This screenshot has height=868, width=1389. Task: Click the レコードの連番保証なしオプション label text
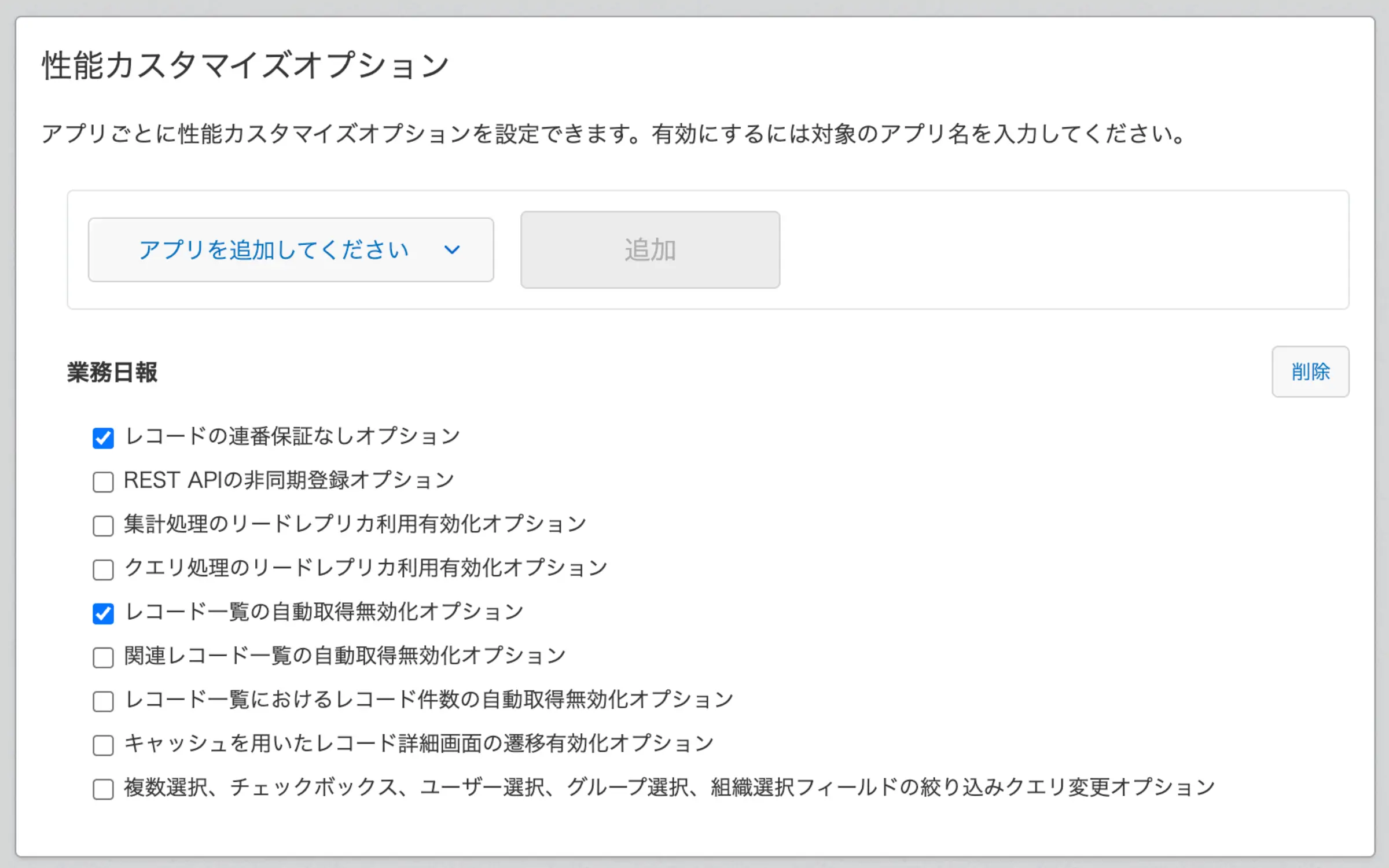[292, 436]
